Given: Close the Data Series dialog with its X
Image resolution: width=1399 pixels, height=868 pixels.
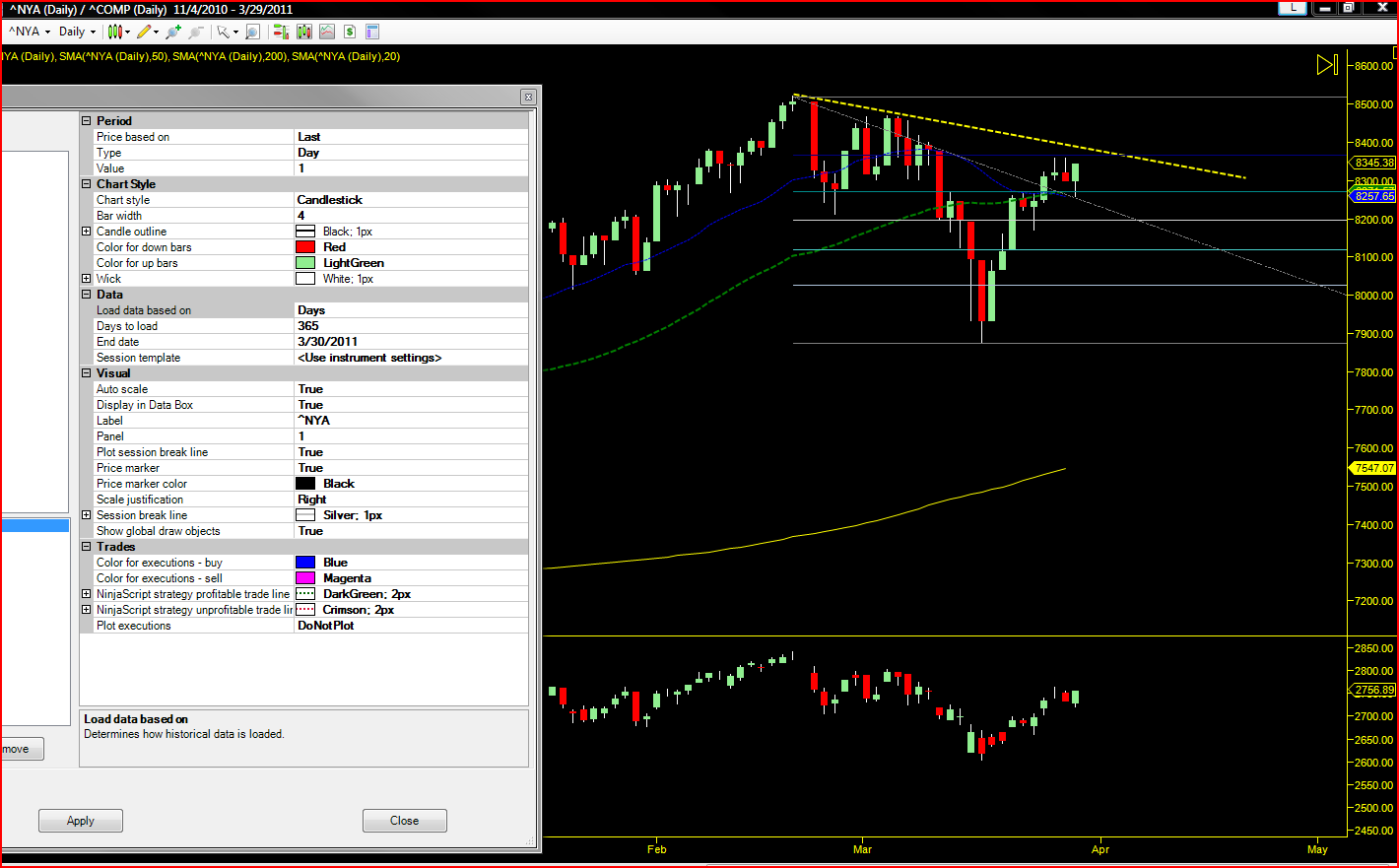Looking at the screenshot, I should [x=528, y=97].
